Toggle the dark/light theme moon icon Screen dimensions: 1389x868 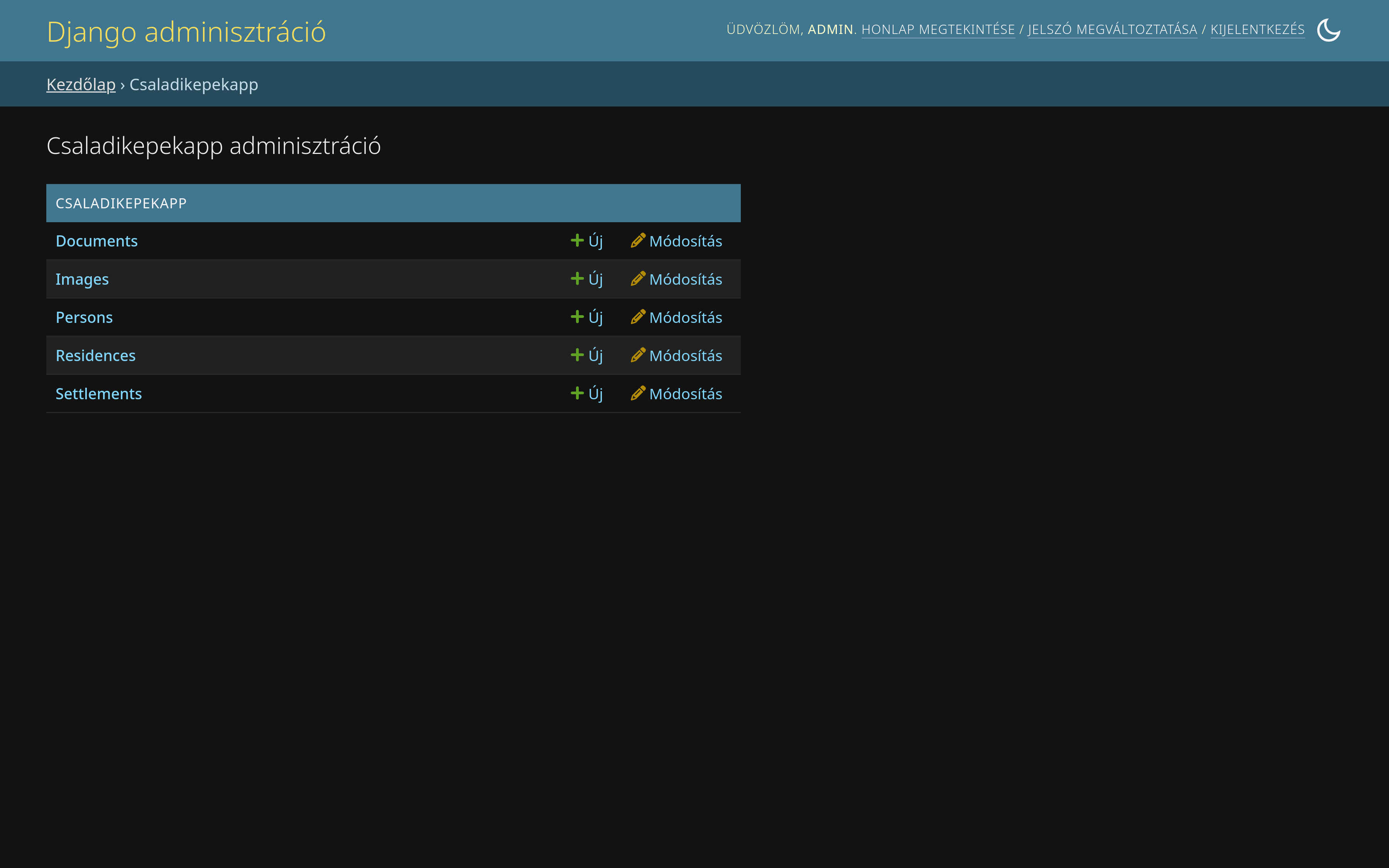coord(1328,30)
